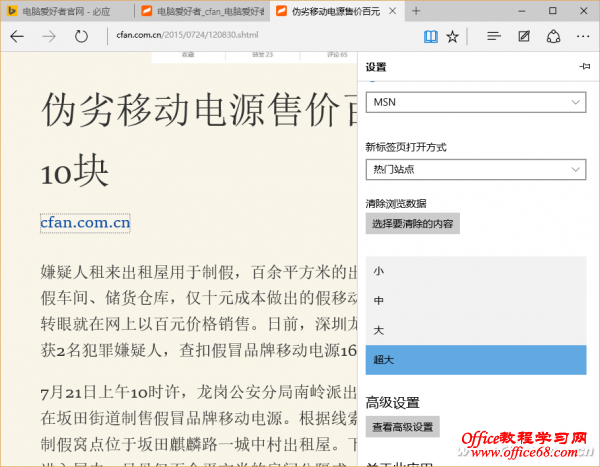Add page to favorites with star icon

click(452, 37)
